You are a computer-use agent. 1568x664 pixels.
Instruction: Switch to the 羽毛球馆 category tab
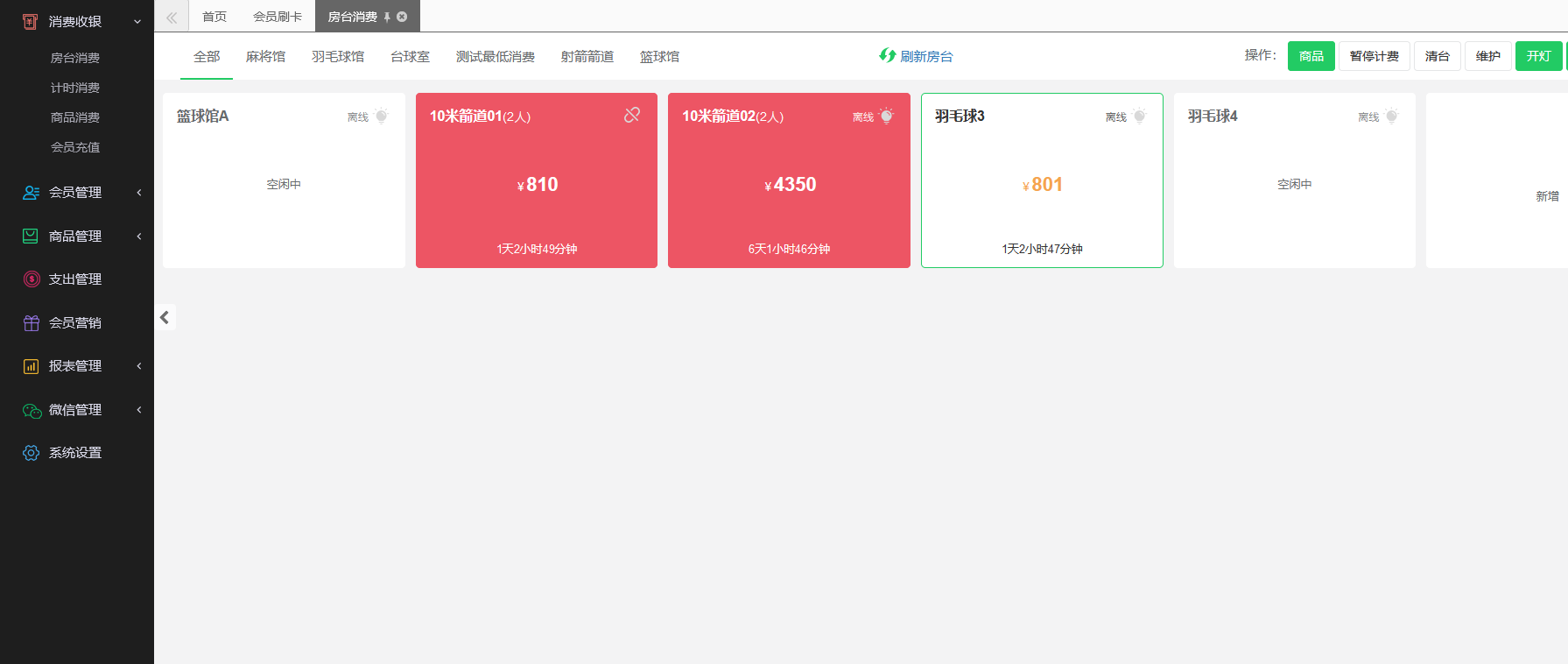tap(337, 57)
